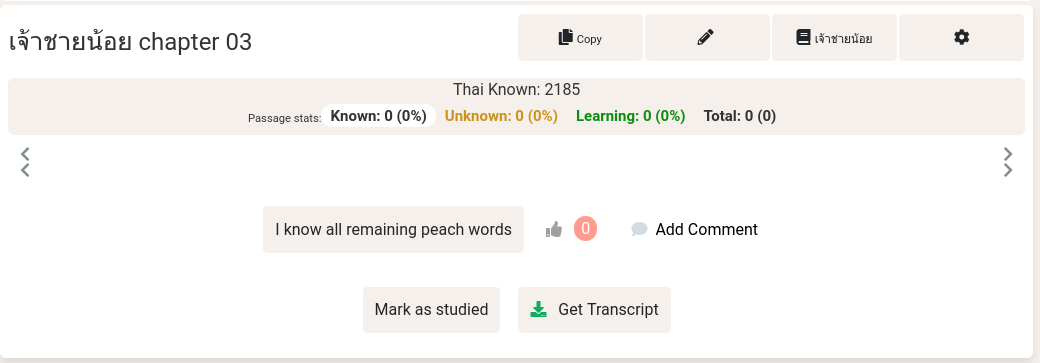The width and height of the screenshot is (1040, 363).
Task: Click I know all remaining peach words
Action: pyautogui.click(x=393, y=230)
